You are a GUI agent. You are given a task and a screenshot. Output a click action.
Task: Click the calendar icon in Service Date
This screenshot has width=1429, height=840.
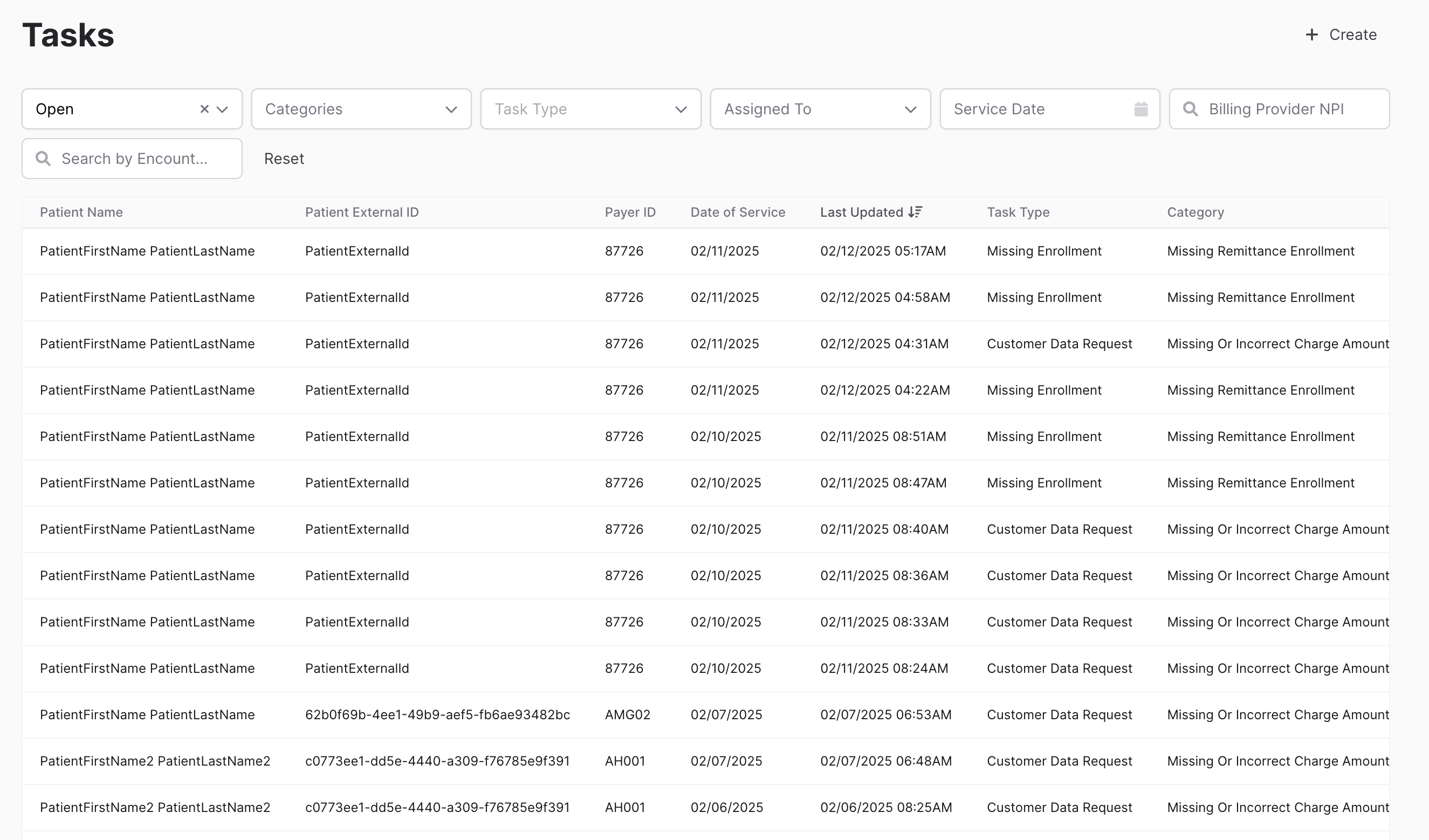(1141, 109)
